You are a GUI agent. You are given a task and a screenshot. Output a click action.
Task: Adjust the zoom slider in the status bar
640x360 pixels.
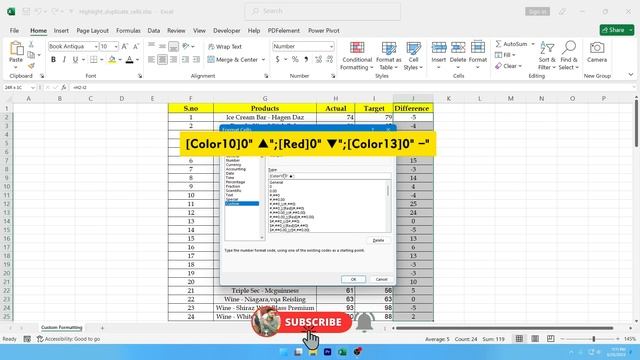(x=593, y=339)
